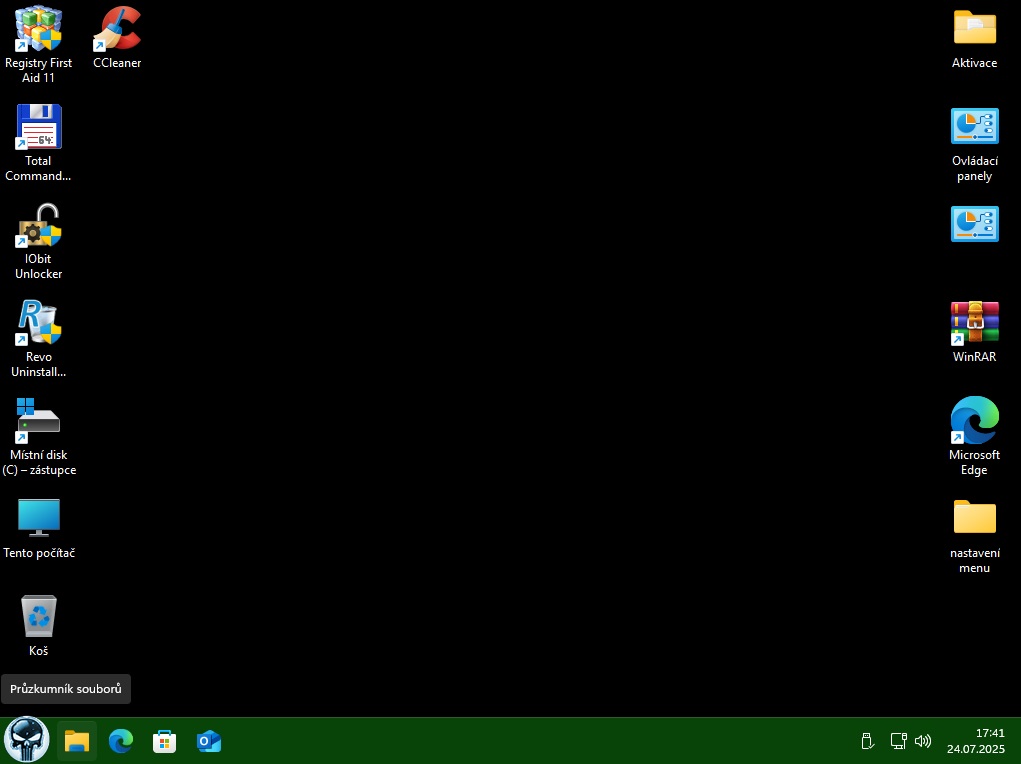This screenshot has width=1021, height=764.
Task: Click the WinRAR desktop shortcut
Action: (x=974, y=324)
